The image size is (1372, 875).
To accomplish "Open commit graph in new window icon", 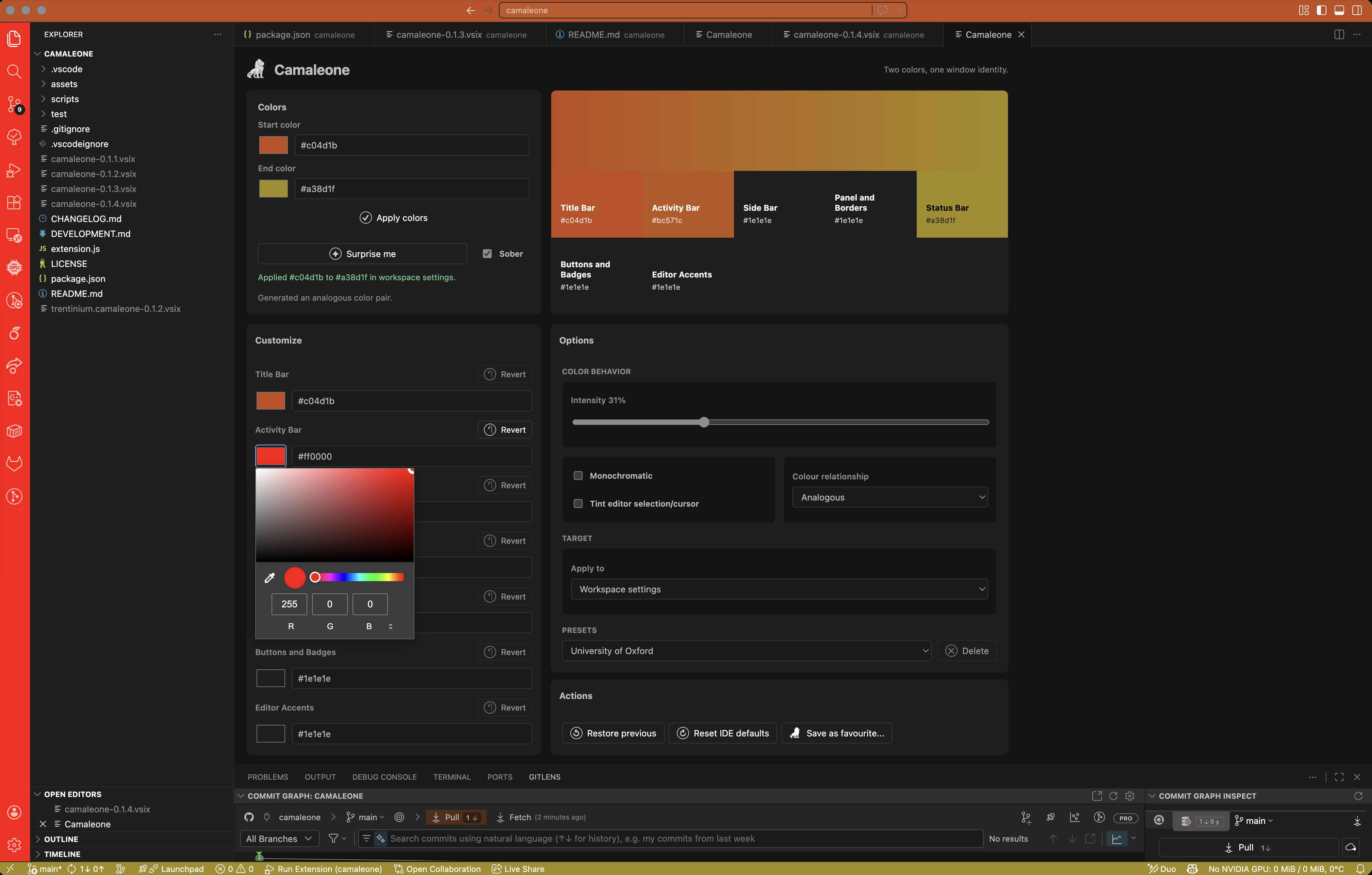I will (x=1096, y=796).
